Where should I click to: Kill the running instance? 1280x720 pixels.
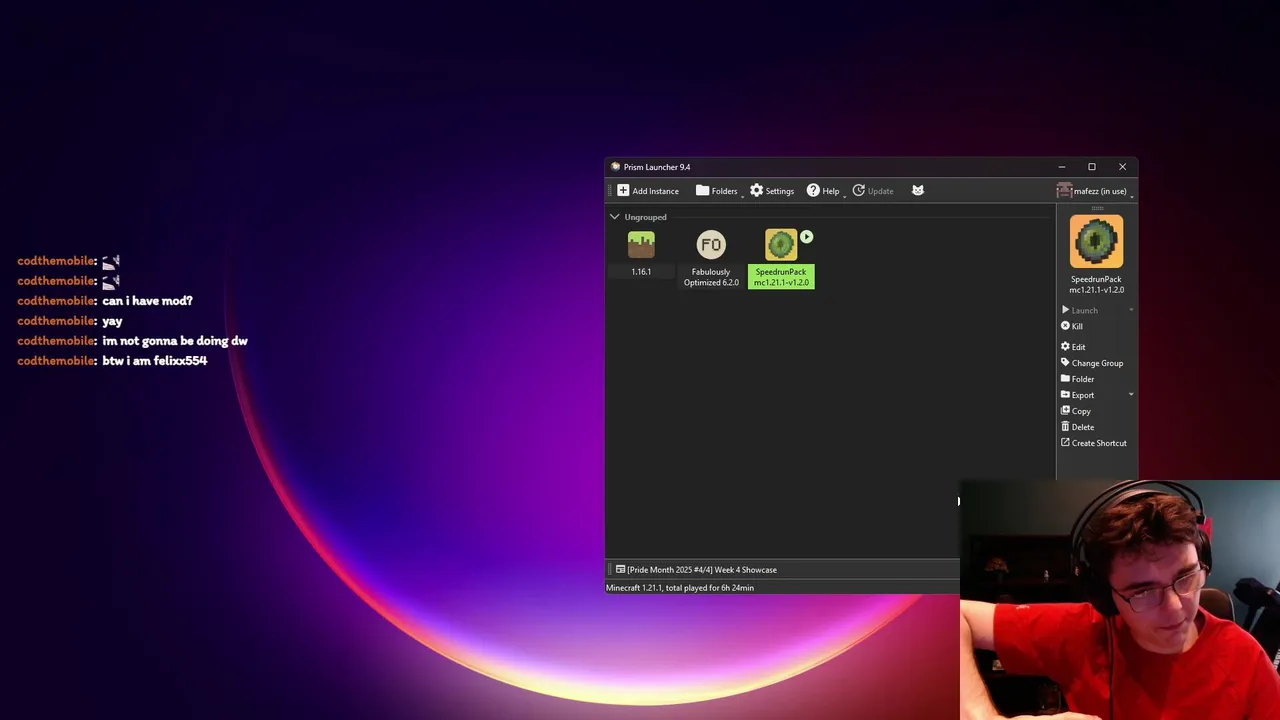[1072, 326]
